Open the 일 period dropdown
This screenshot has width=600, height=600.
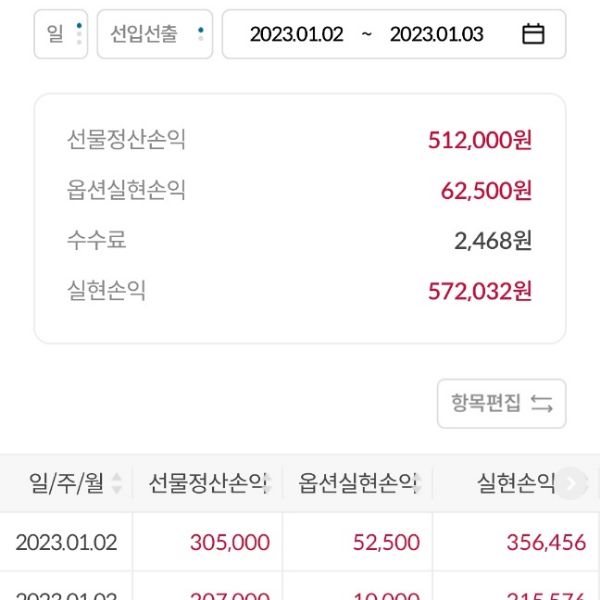61,34
